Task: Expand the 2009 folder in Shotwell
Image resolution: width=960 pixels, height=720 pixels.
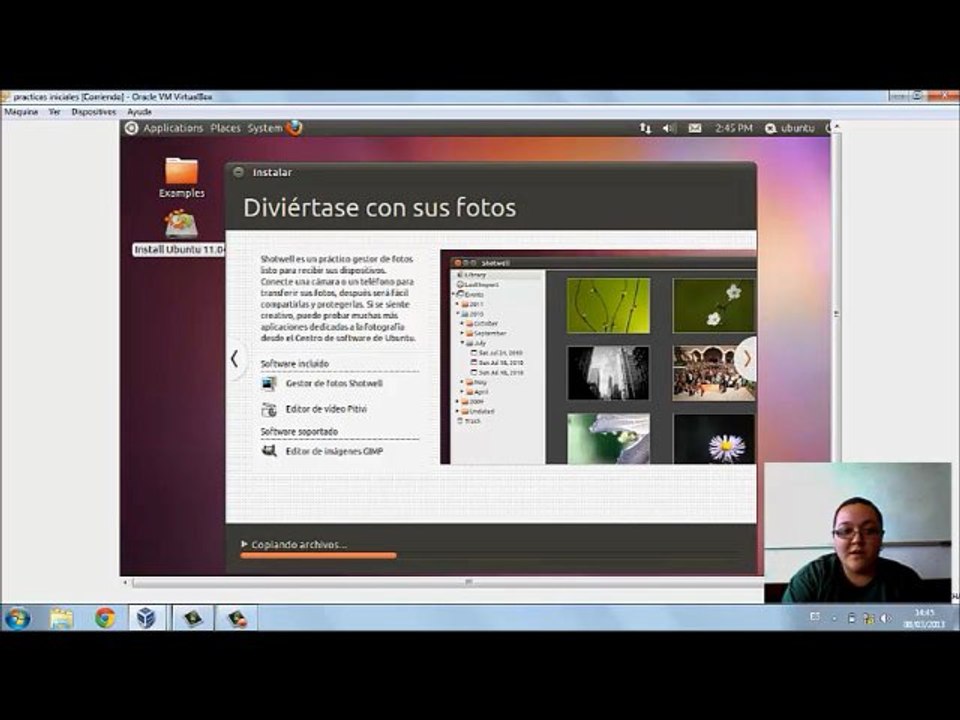Action: tap(457, 402)
